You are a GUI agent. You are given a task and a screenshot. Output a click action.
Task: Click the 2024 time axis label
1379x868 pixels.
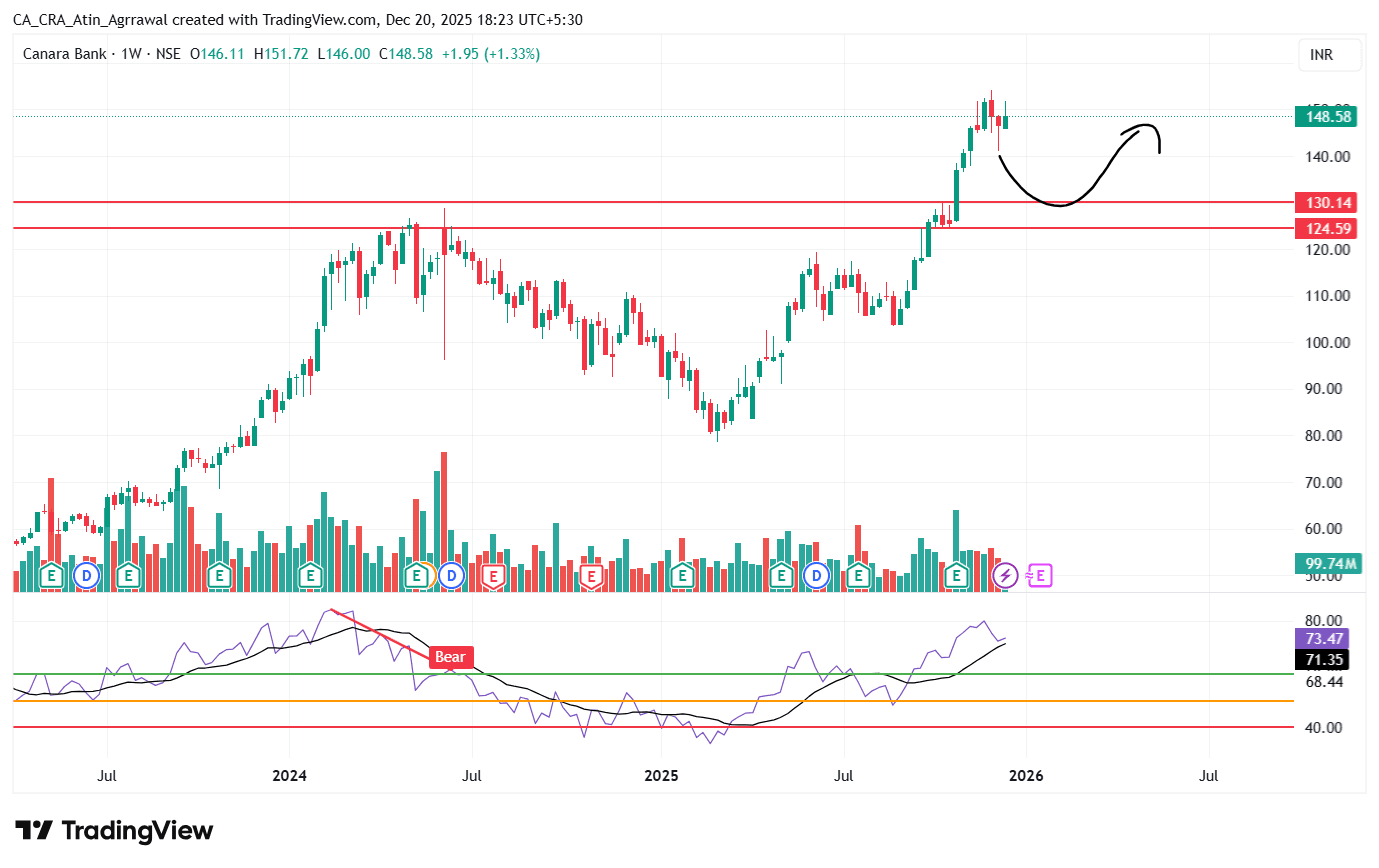[289, 775]
